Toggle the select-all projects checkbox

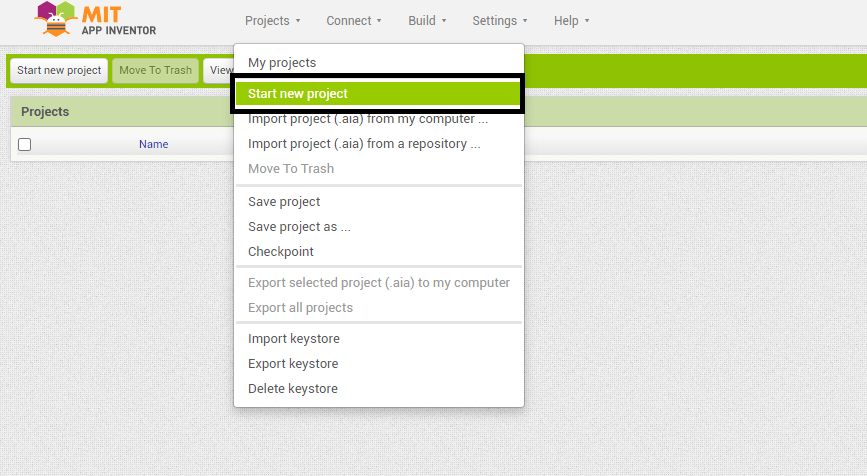coord(24,144)
